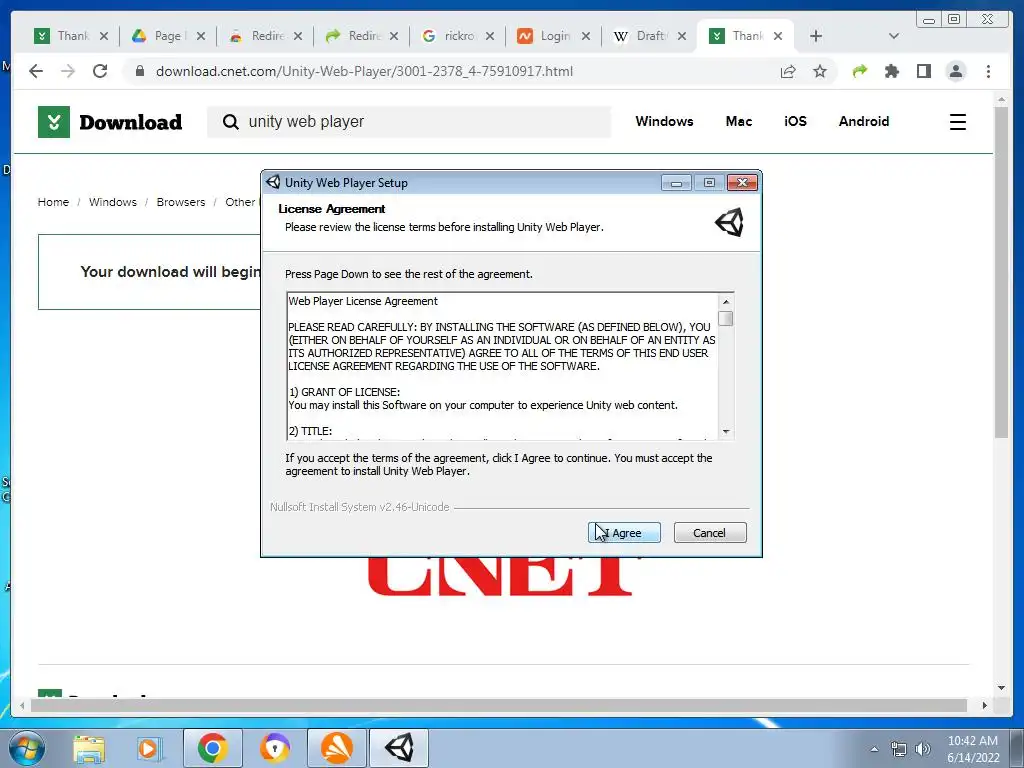Open File Explorer from taskbar
The width and height of the screenshot is (1024, 768).
[x=89, y=748]
